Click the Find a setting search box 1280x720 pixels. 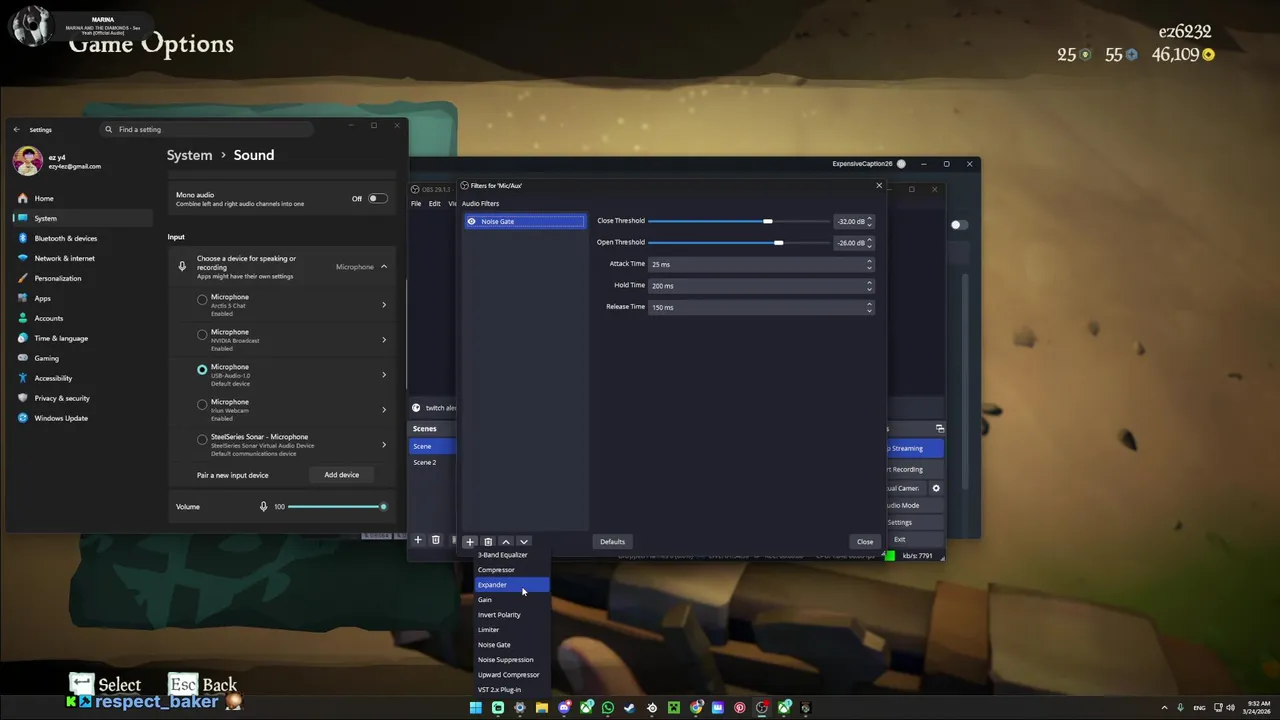[x=207, y=129]
